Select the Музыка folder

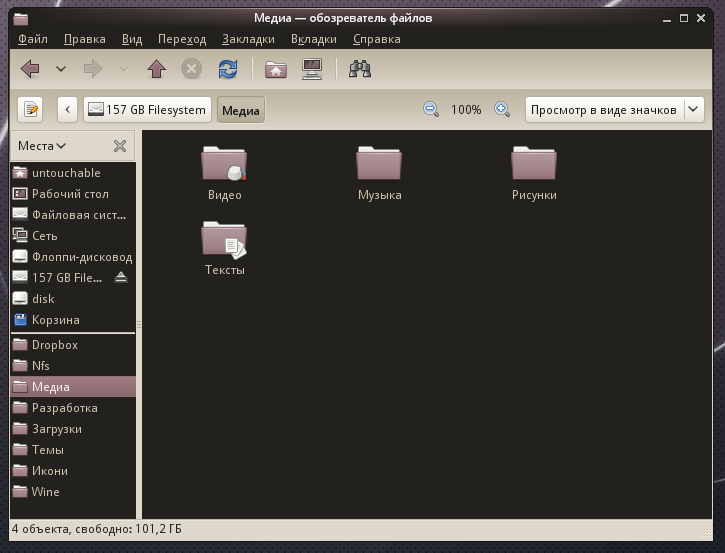point(379,173)
